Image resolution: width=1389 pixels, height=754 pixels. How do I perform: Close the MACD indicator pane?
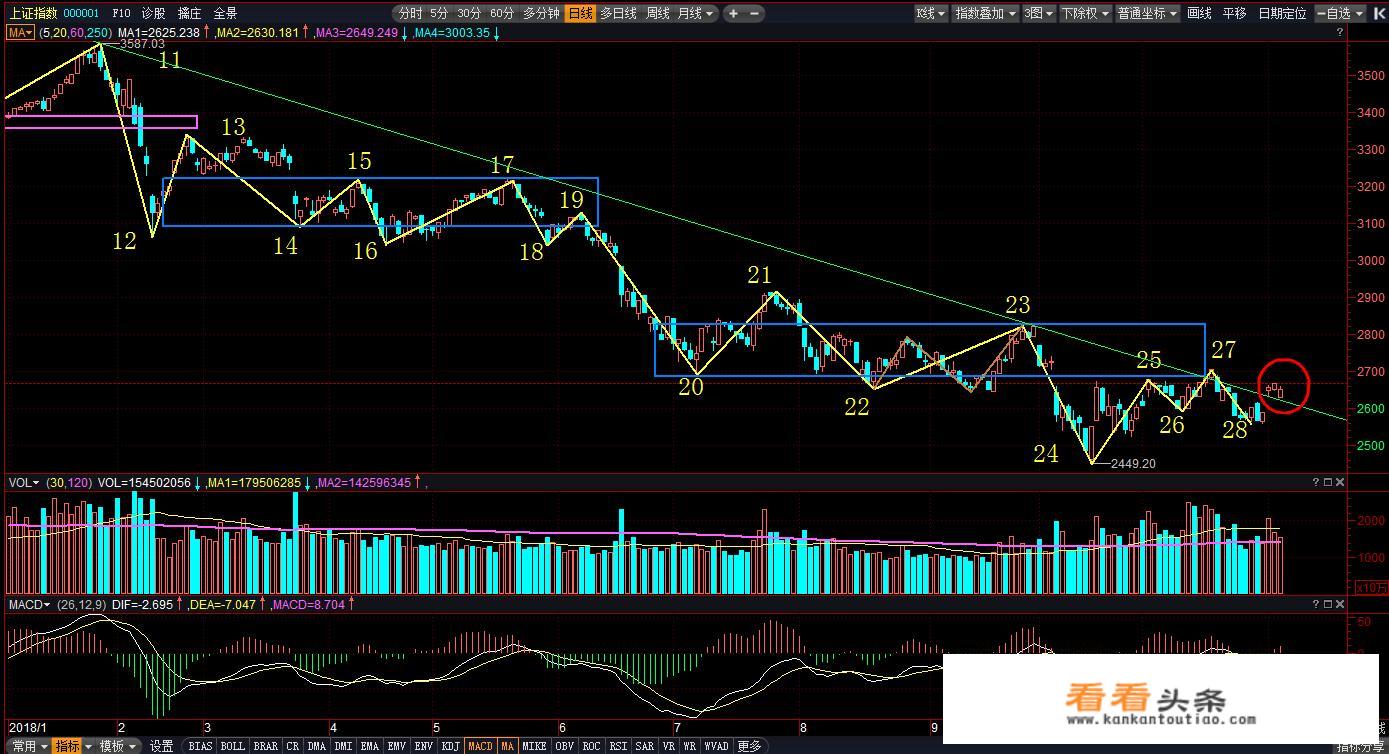pyautogui.click(x=1340, y=604)
